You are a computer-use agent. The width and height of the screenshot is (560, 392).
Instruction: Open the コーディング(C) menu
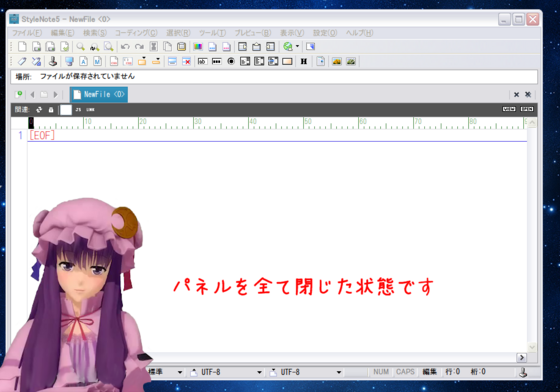click(136, 33)
